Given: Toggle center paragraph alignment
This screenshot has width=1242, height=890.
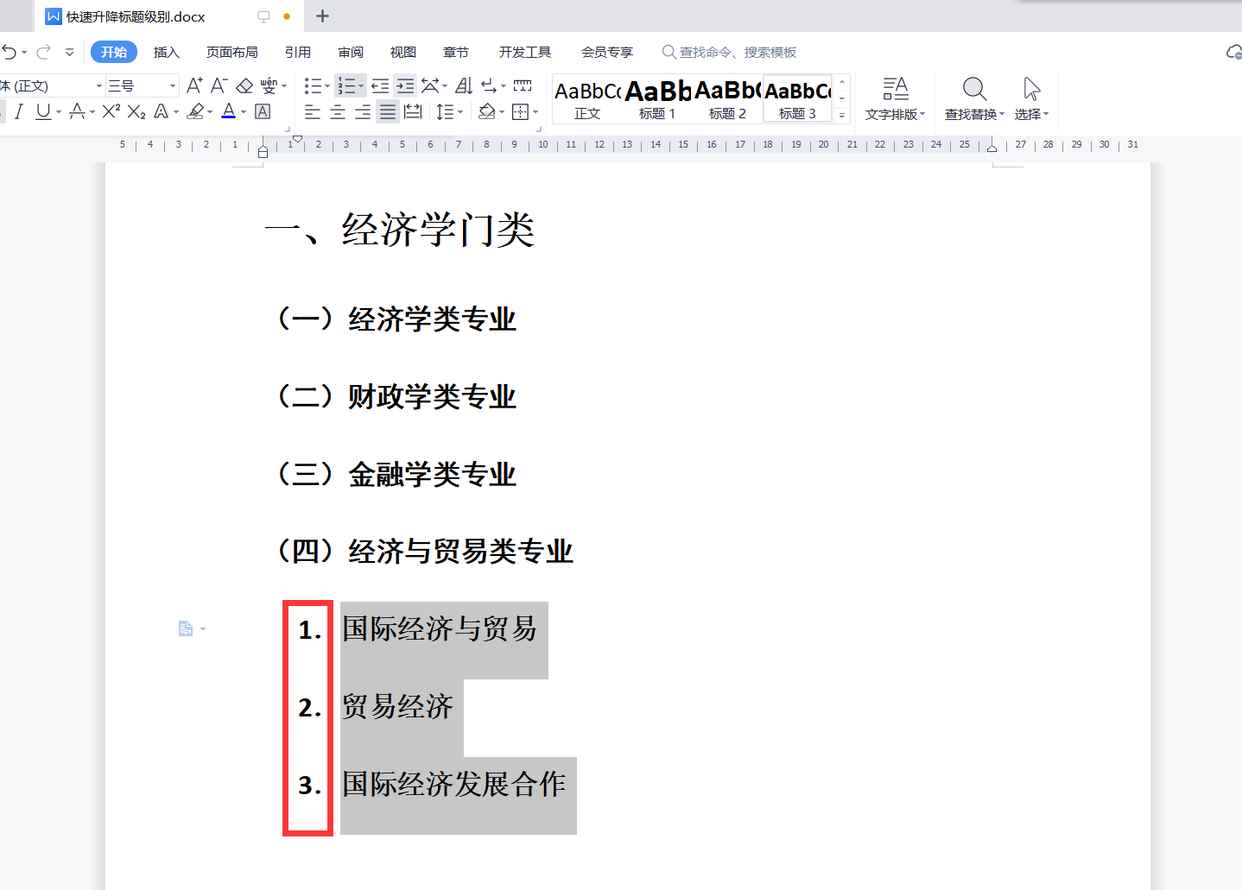Looking at the screenshot, I should (x=337, y=112).
